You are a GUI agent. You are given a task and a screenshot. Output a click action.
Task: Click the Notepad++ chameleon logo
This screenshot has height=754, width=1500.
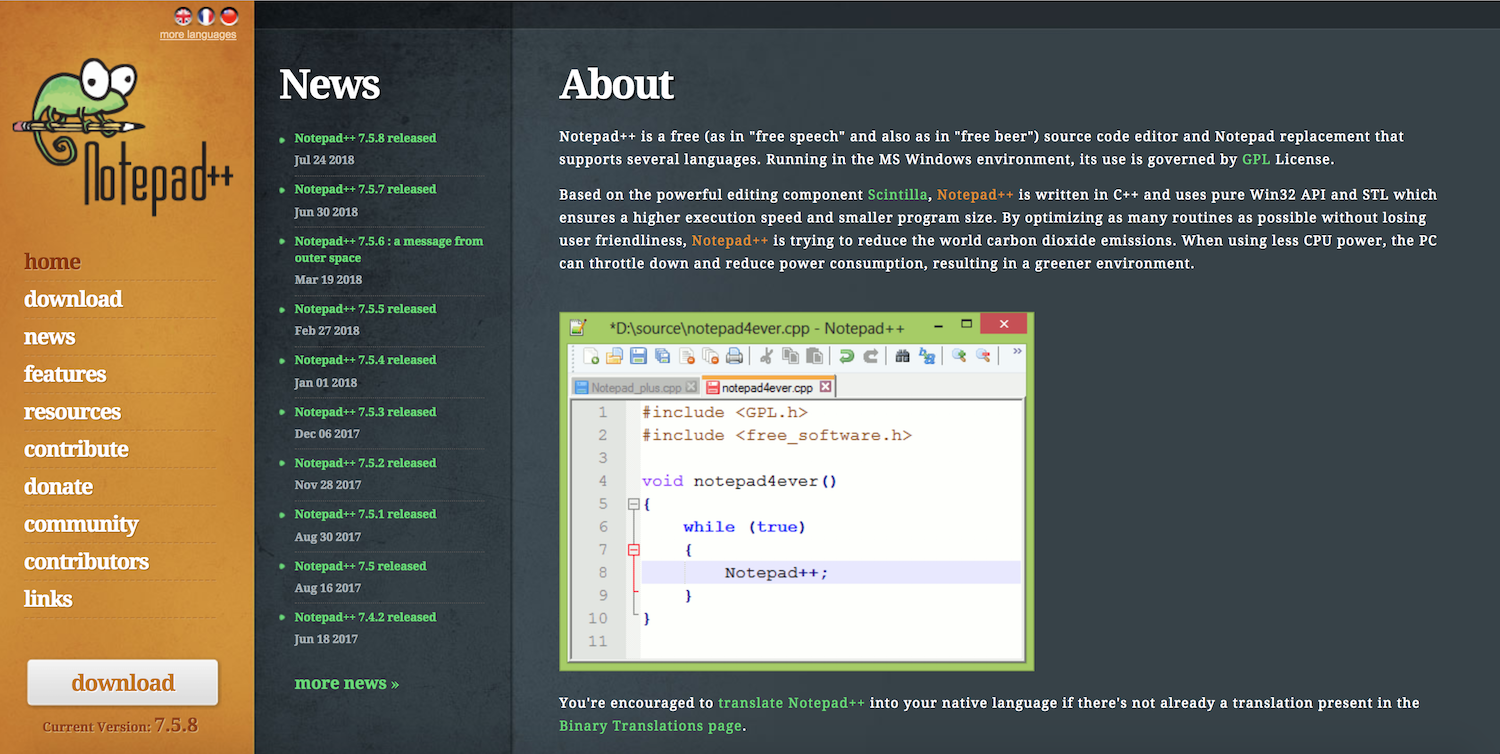(123, 135)
